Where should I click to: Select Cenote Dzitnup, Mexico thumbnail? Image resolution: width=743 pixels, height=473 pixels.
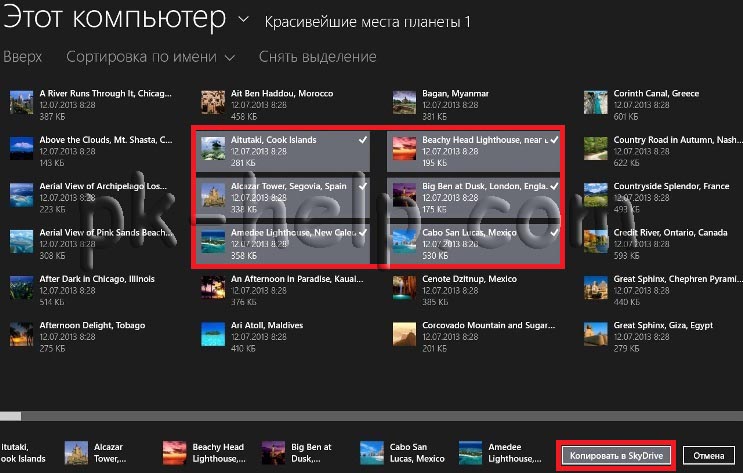[x=404, y=288]
